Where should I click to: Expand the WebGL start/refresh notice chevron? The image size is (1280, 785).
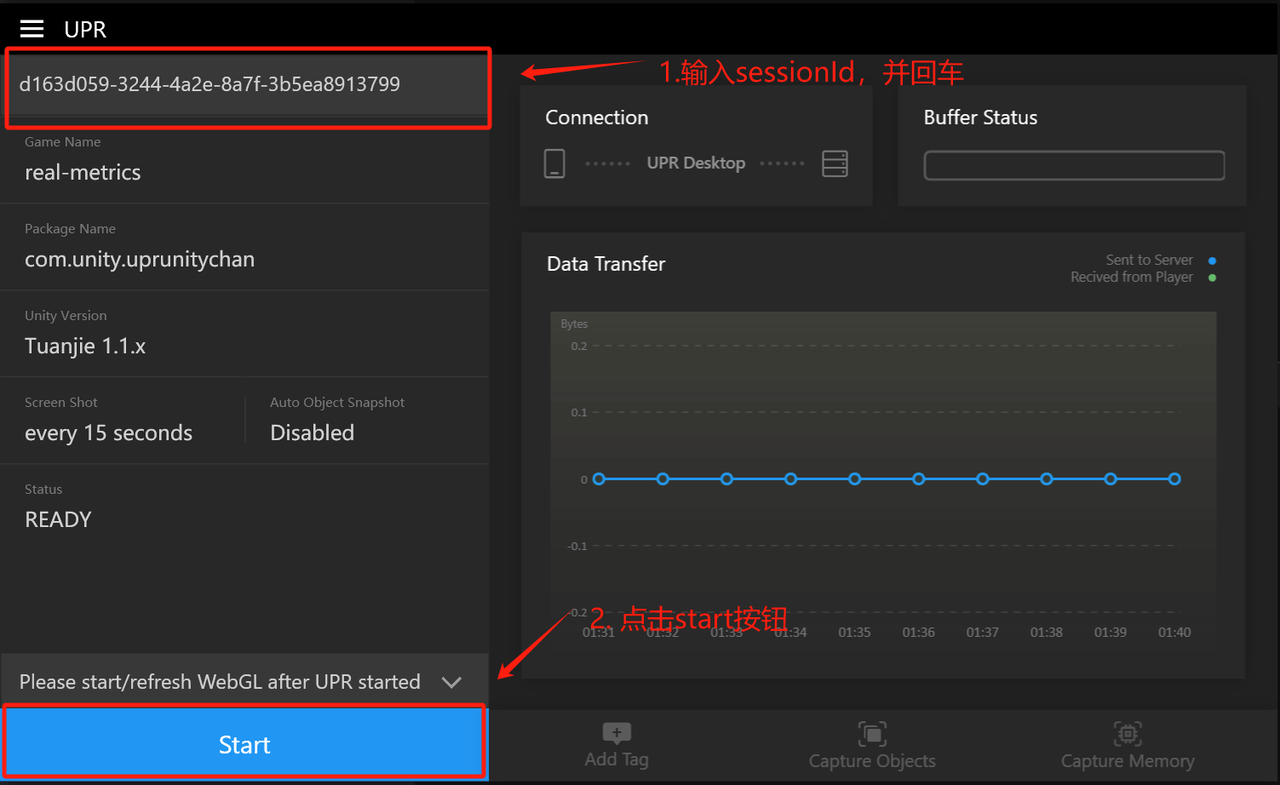(x=451, y=682)
